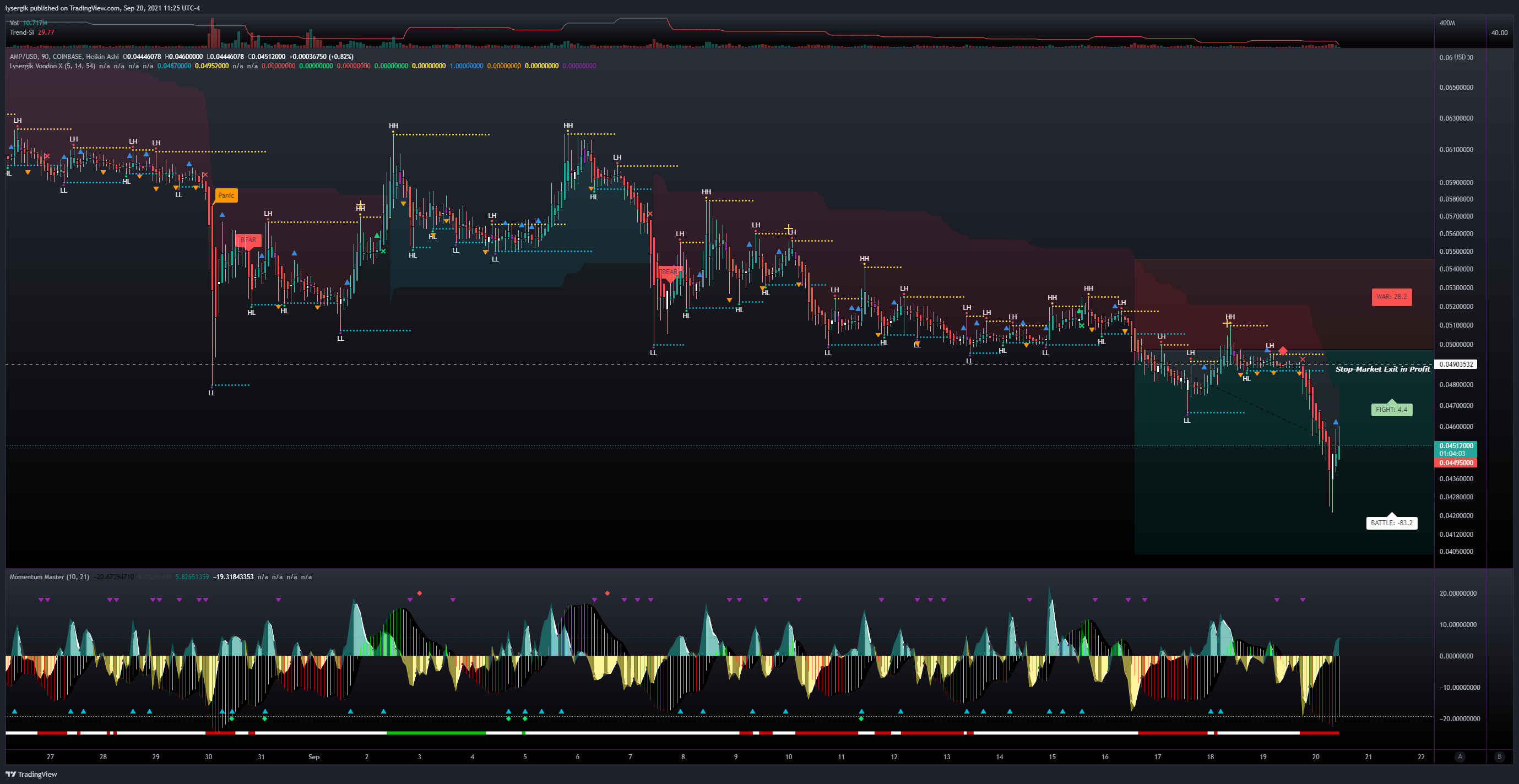Click the FIGHT: 4.4 label

pos(1391,409)
